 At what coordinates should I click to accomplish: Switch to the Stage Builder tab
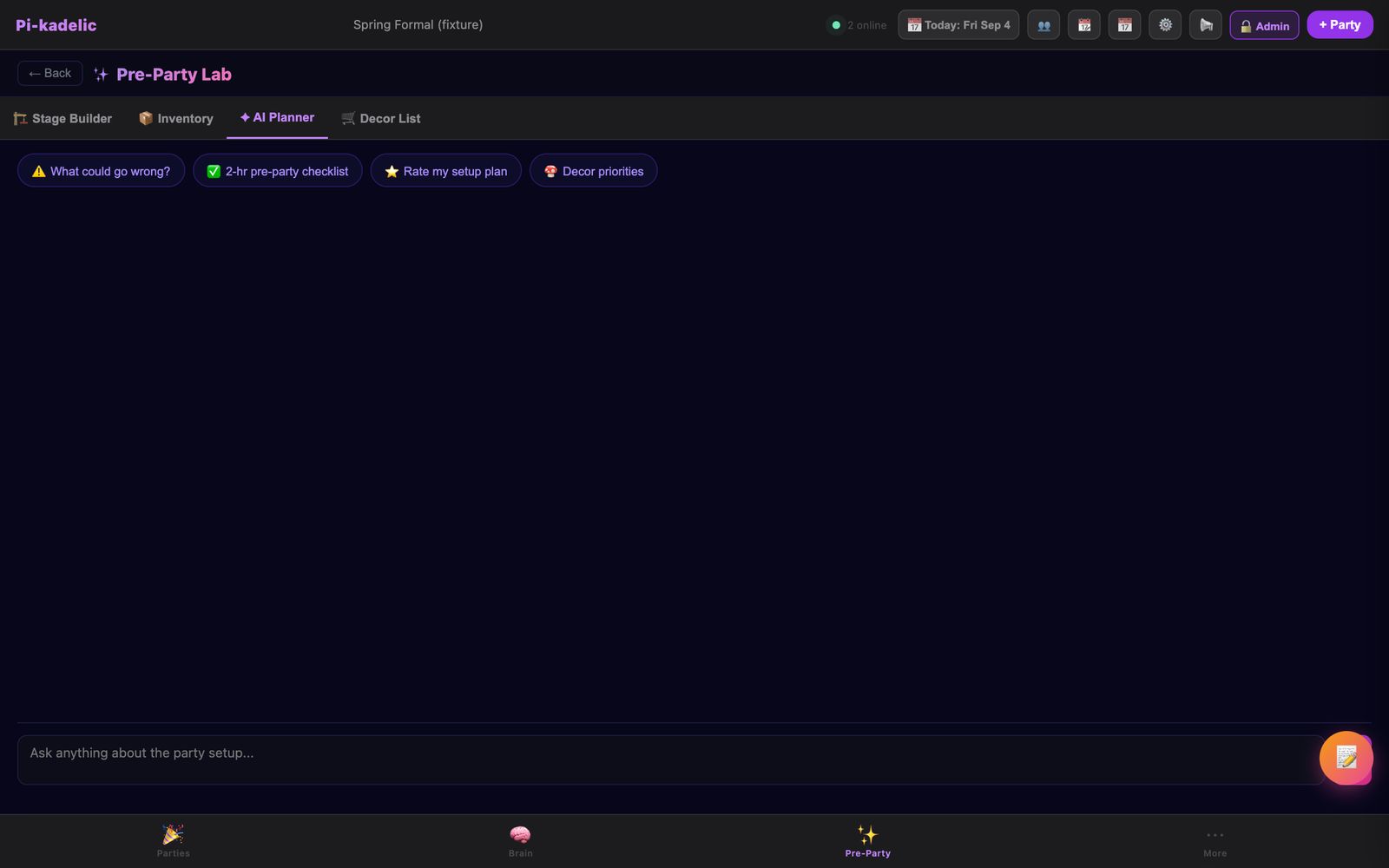pyautogui.click(x=63, y=118)
